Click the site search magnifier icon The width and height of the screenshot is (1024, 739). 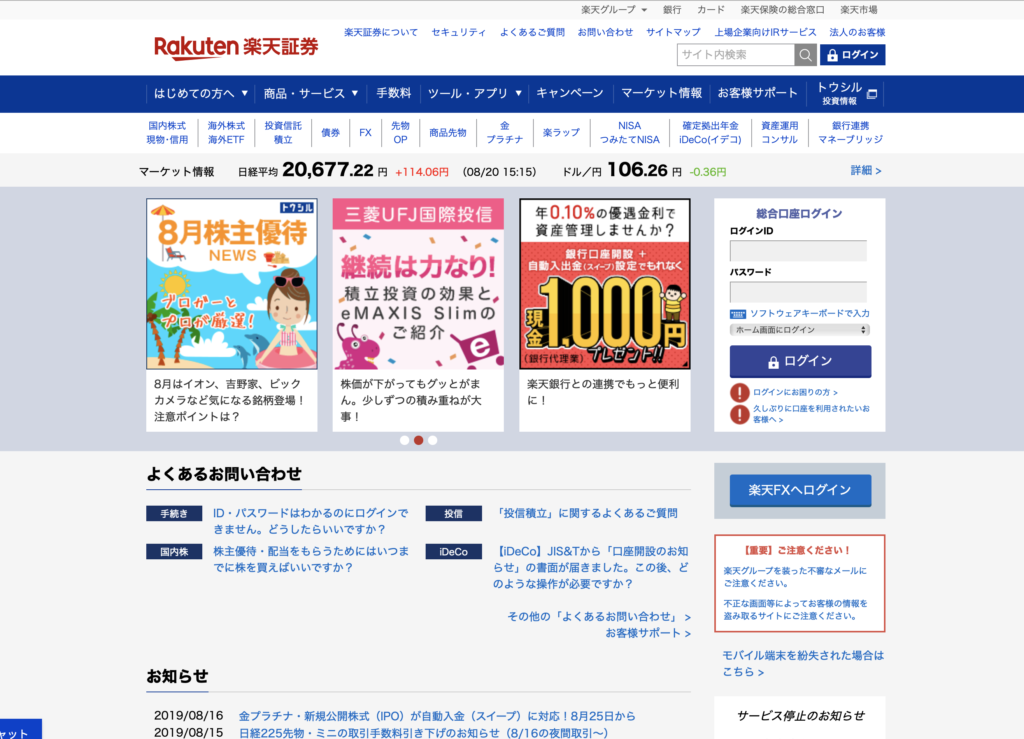[x=805, y=55]
